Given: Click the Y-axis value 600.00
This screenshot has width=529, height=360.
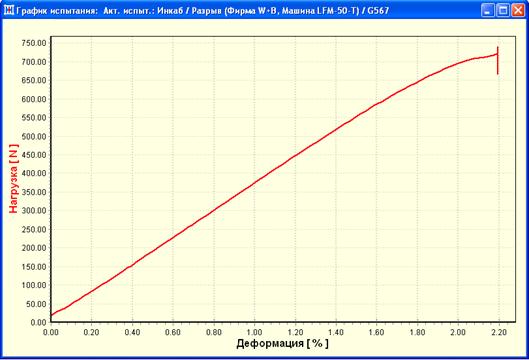Looking at the screenshot, I should click(34, 99).
